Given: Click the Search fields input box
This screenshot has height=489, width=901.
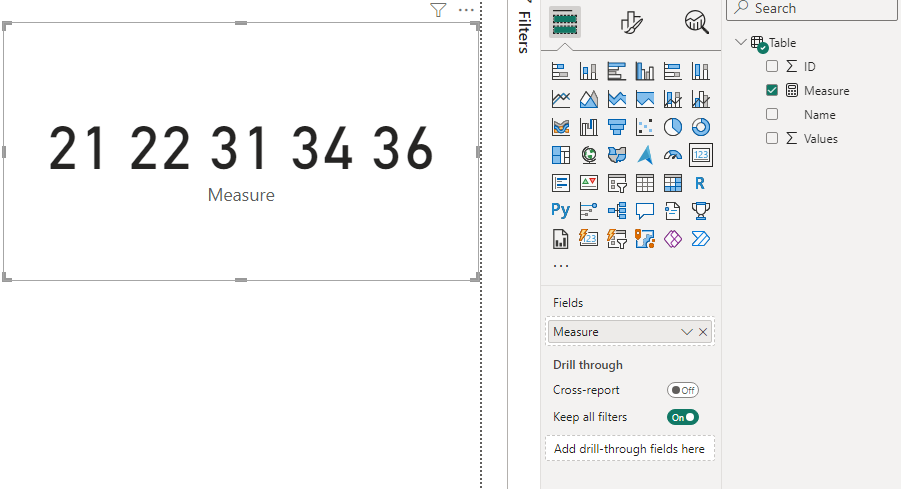Looking at the screenshot, I should [x=812, y=8].
